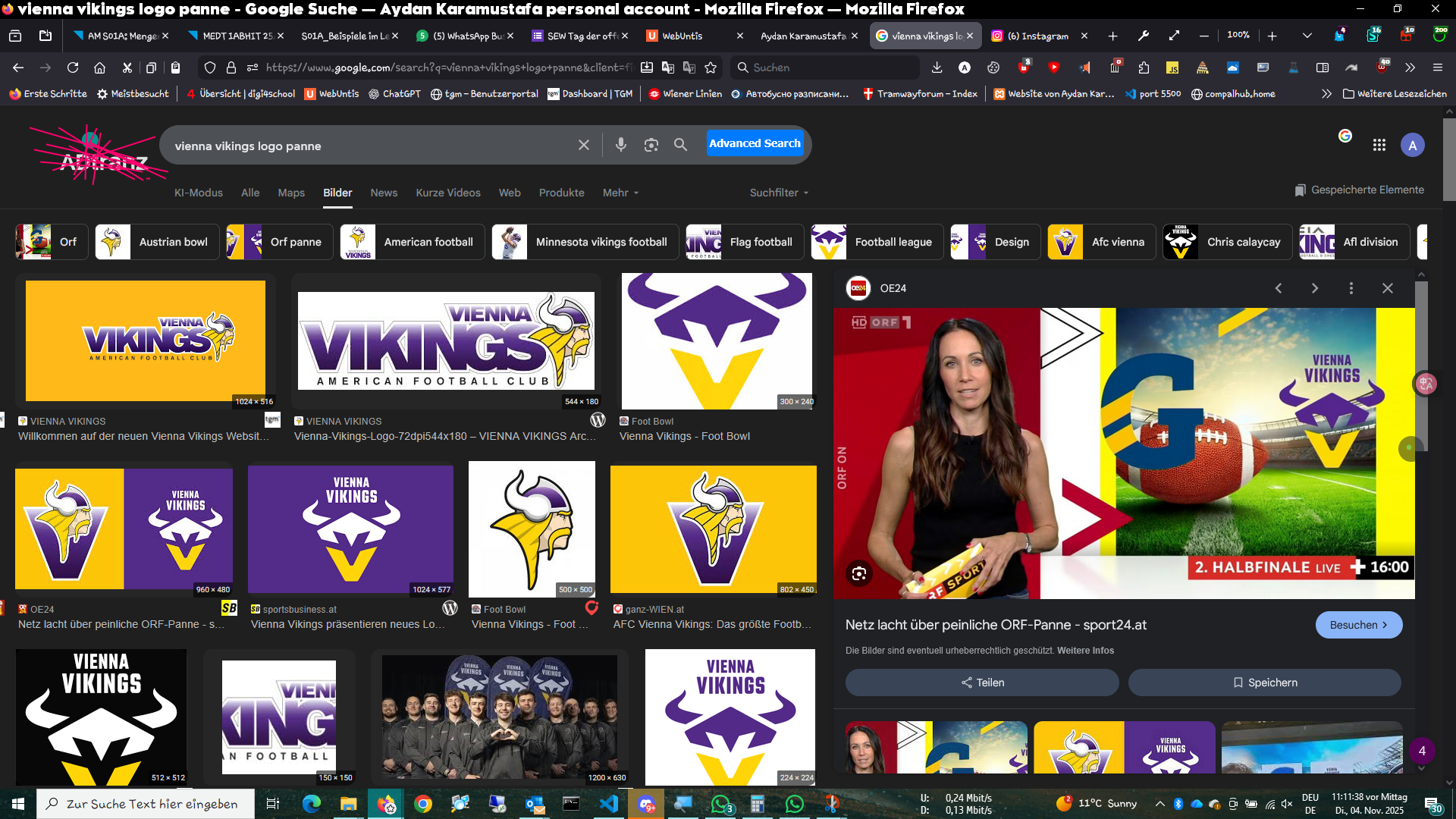Viewport: 1456px width, 819px height.
Task: Select the Flag football filter chip
Action: click(x=744, y=242)
